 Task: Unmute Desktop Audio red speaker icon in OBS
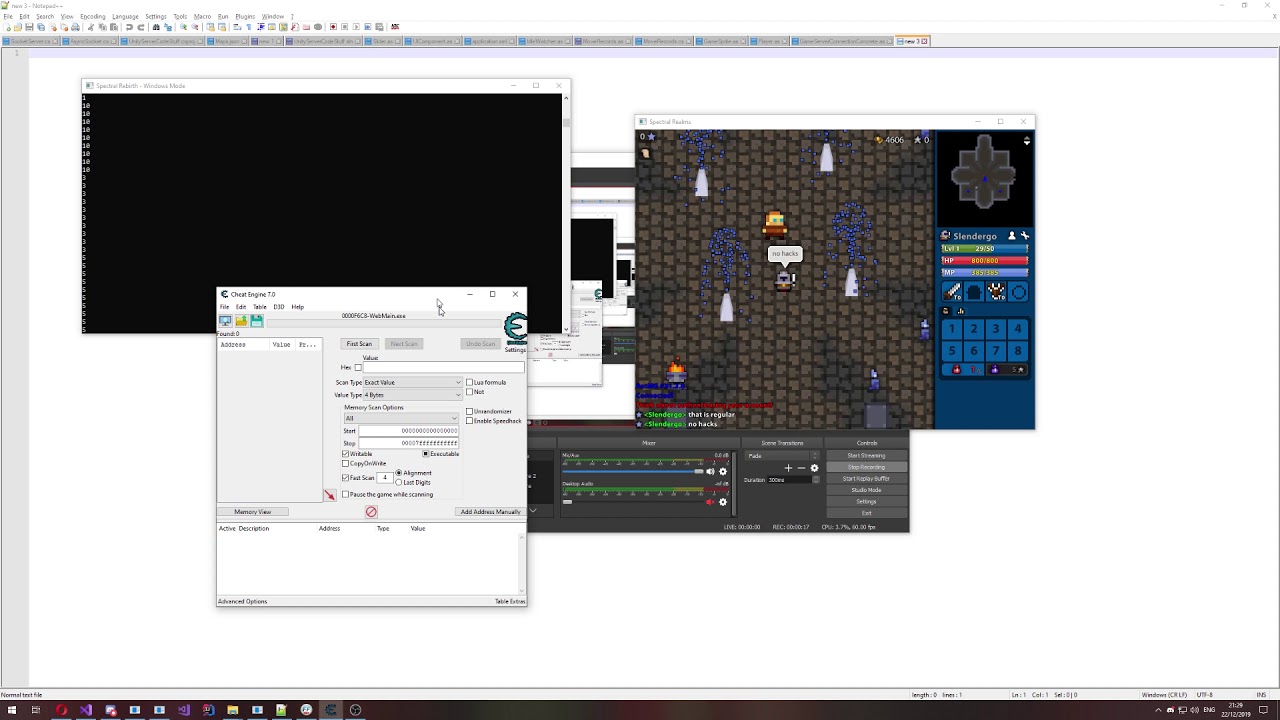point(710,502)
